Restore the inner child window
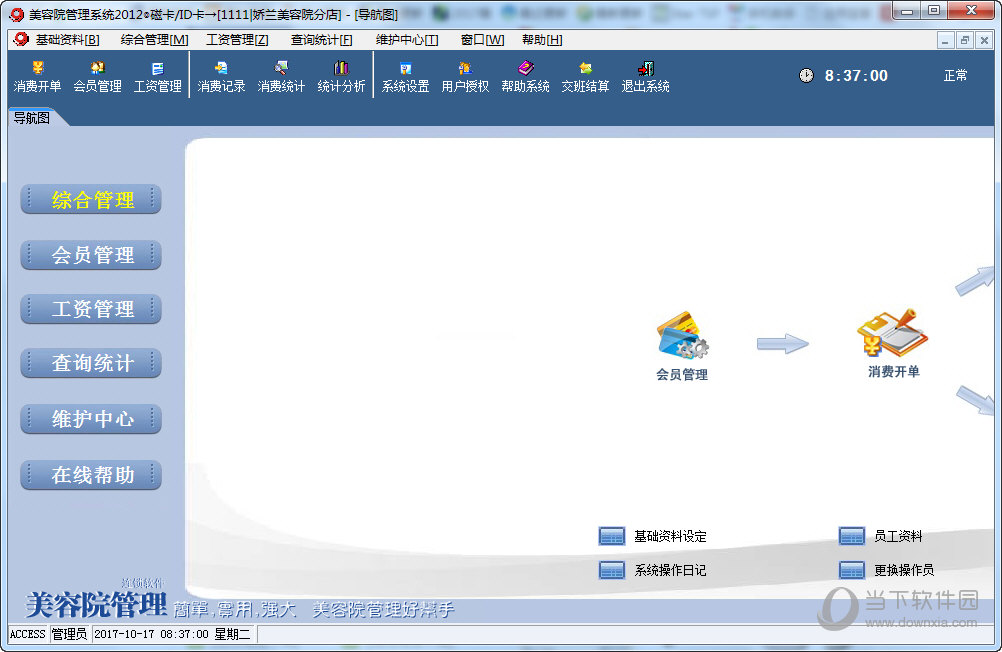Image resolution: width=1002 pixels, height=652 pixels. tap(965, 41)
